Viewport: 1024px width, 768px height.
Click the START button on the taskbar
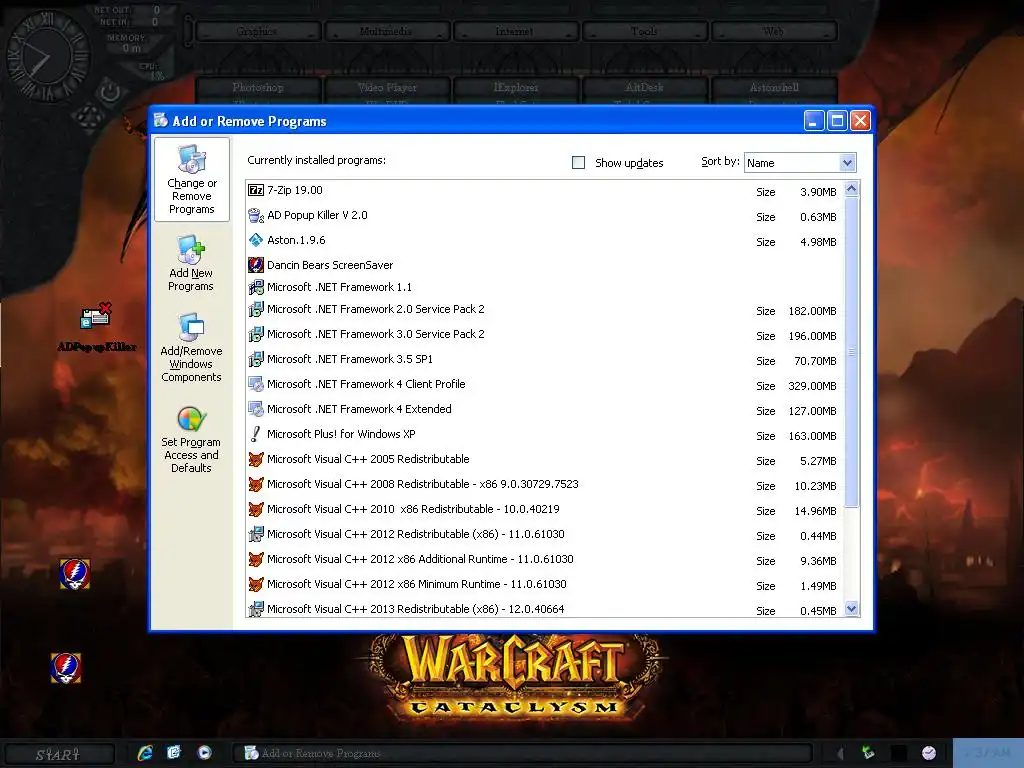tap(57, 754)
